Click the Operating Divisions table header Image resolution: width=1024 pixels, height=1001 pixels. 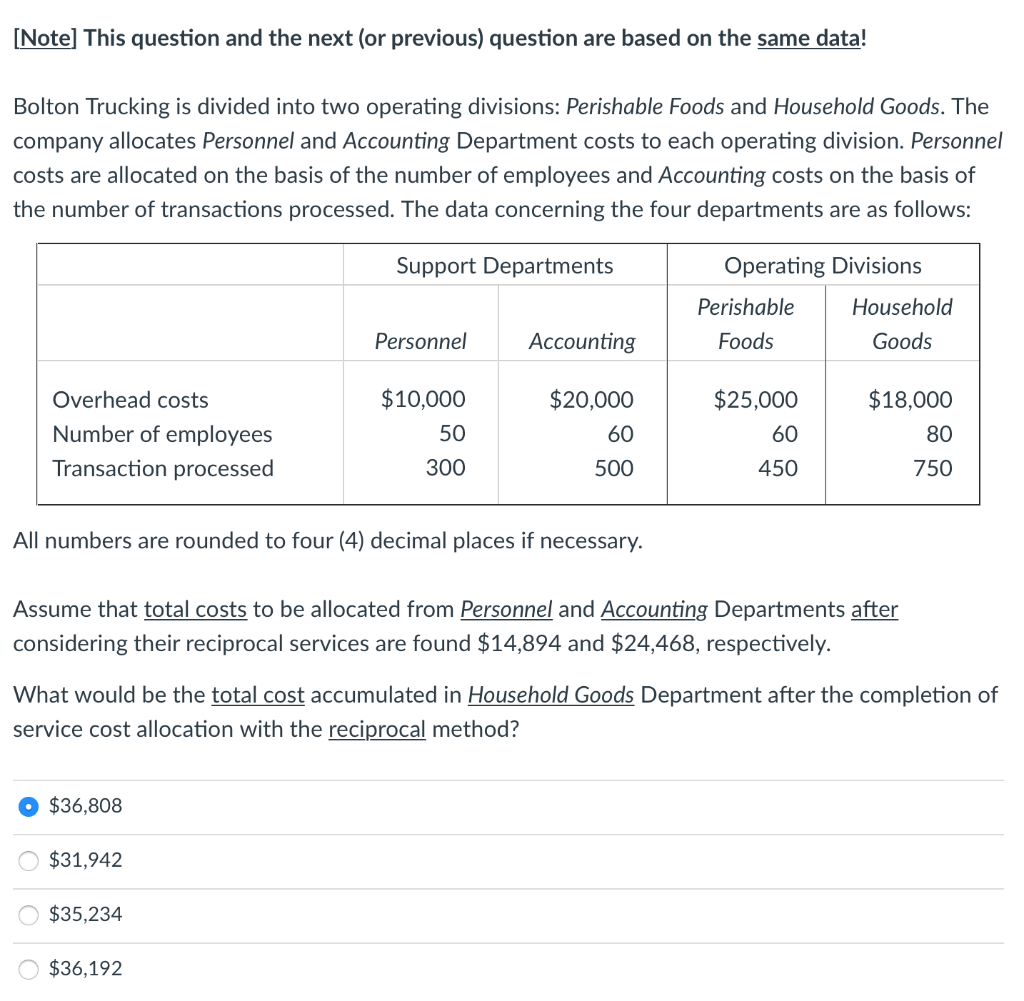click(822, 265)
